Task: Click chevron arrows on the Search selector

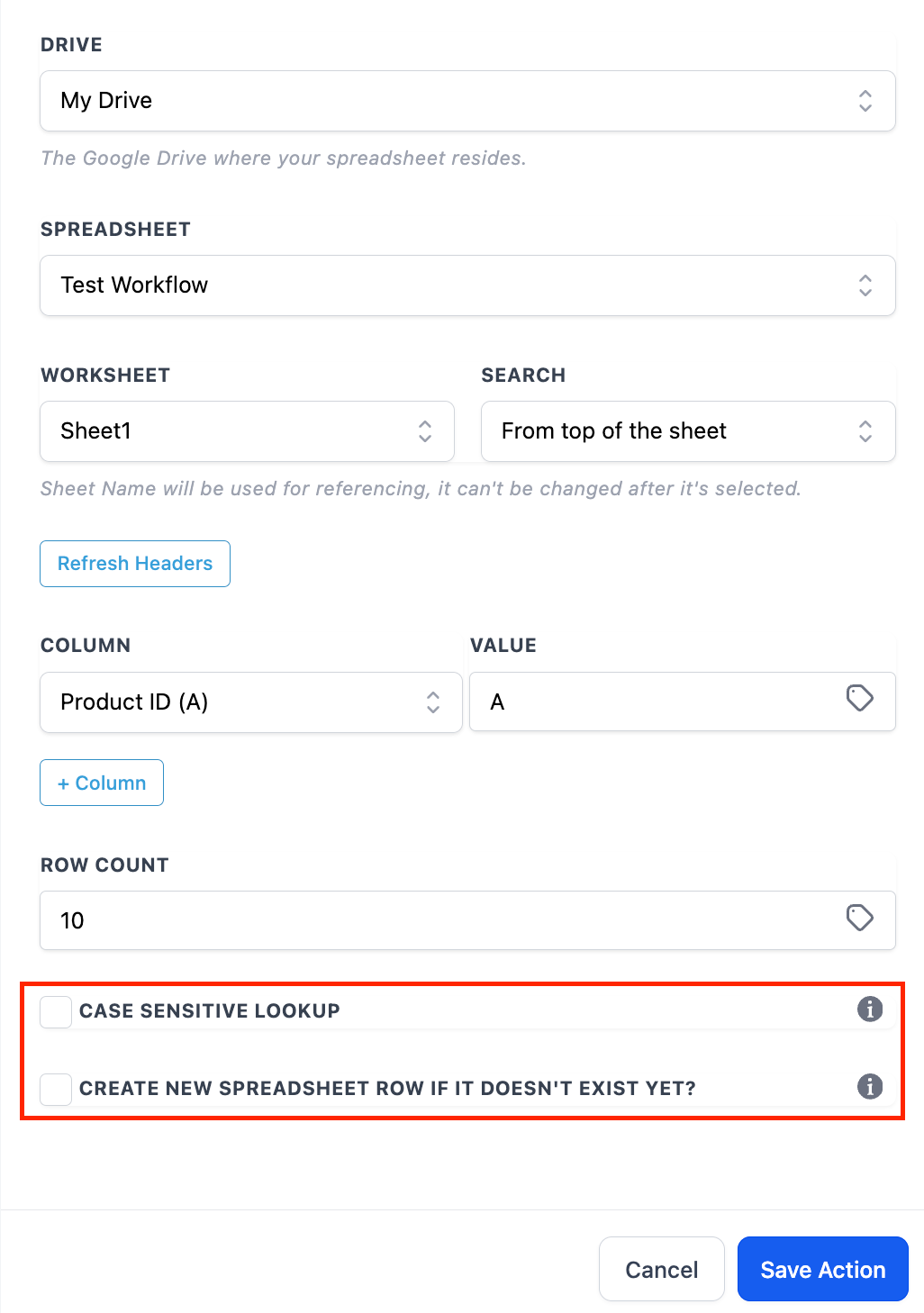Action: point(865,431)
